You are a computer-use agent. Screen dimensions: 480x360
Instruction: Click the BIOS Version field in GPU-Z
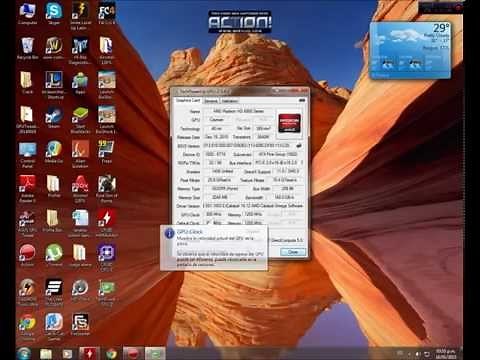coord(249,146)
